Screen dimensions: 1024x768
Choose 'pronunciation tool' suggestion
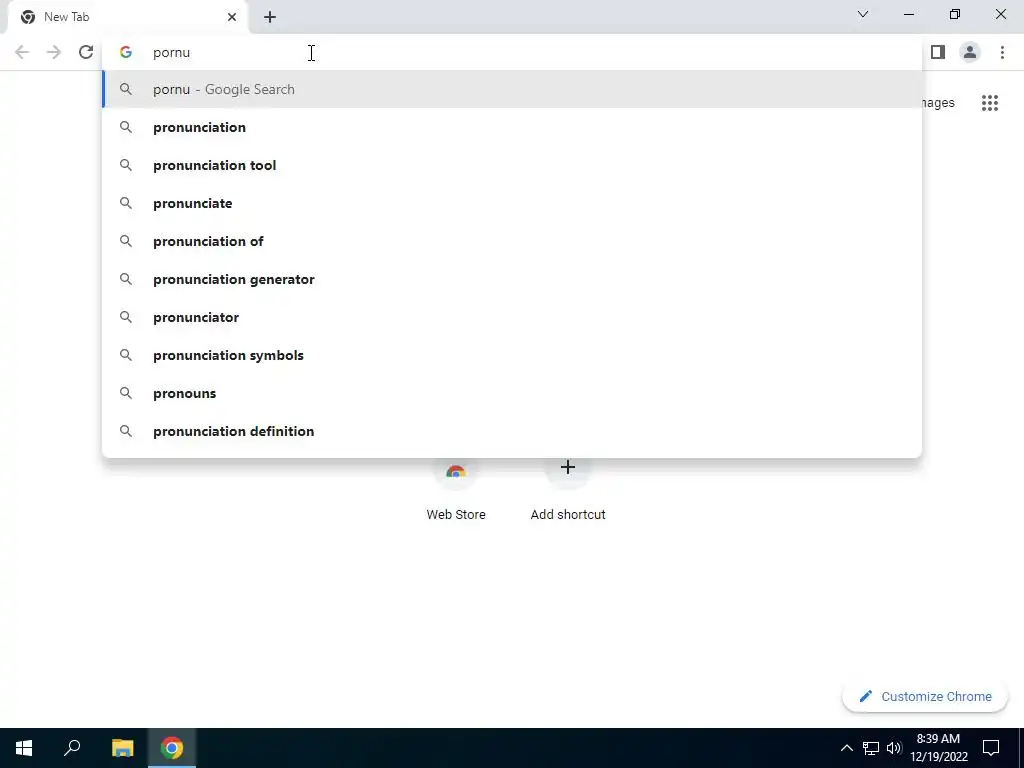512,165
